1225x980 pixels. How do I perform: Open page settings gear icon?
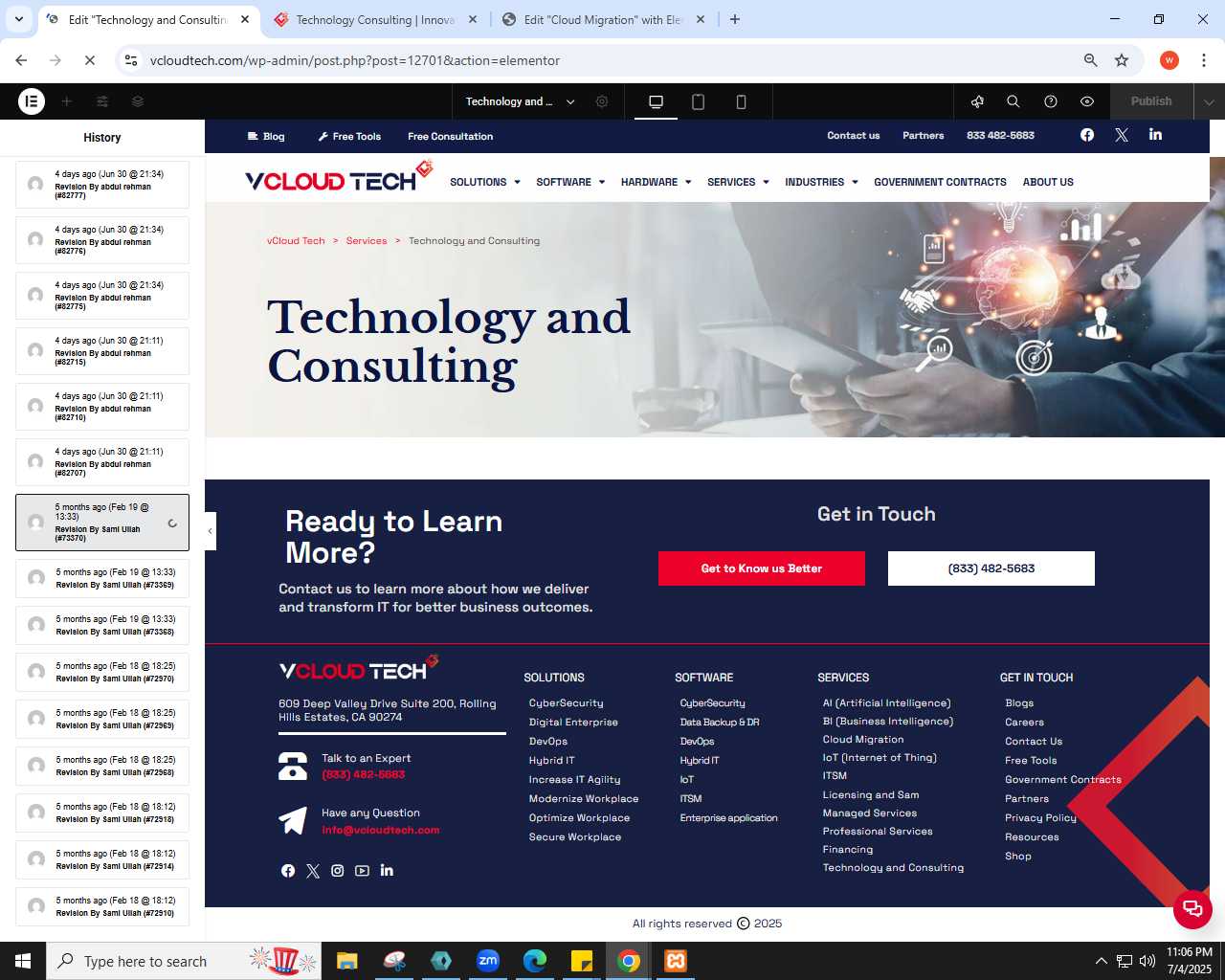[602, 101]
